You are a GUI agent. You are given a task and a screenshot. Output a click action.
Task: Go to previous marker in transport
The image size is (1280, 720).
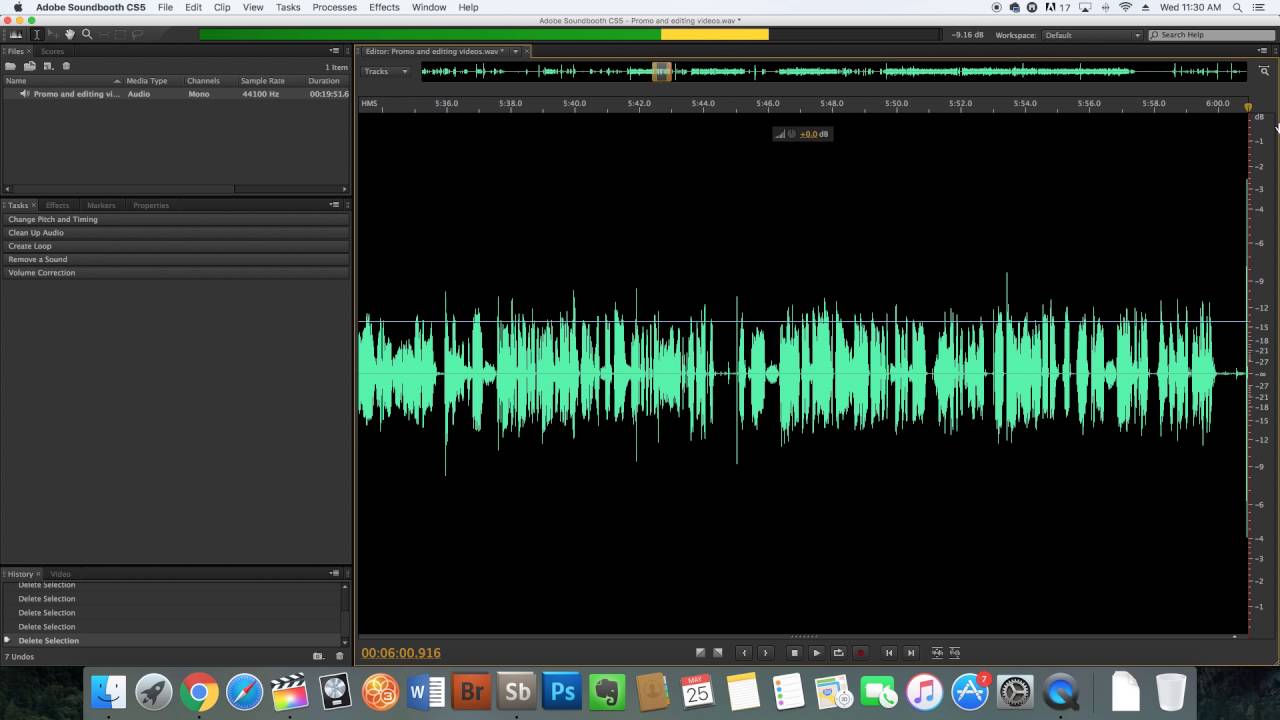click(x=889, y=653)
